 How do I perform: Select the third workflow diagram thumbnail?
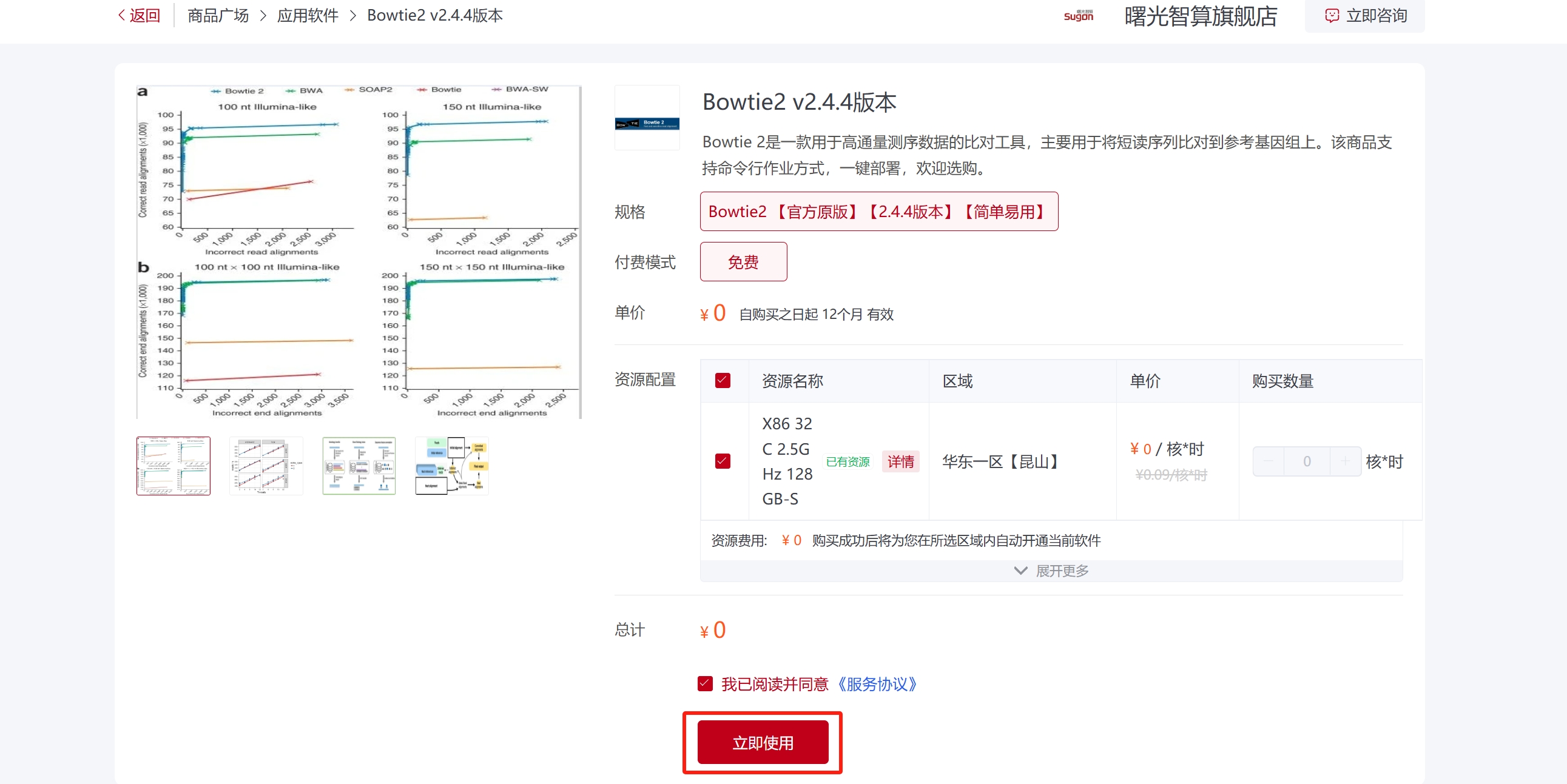tap(359, 466)
